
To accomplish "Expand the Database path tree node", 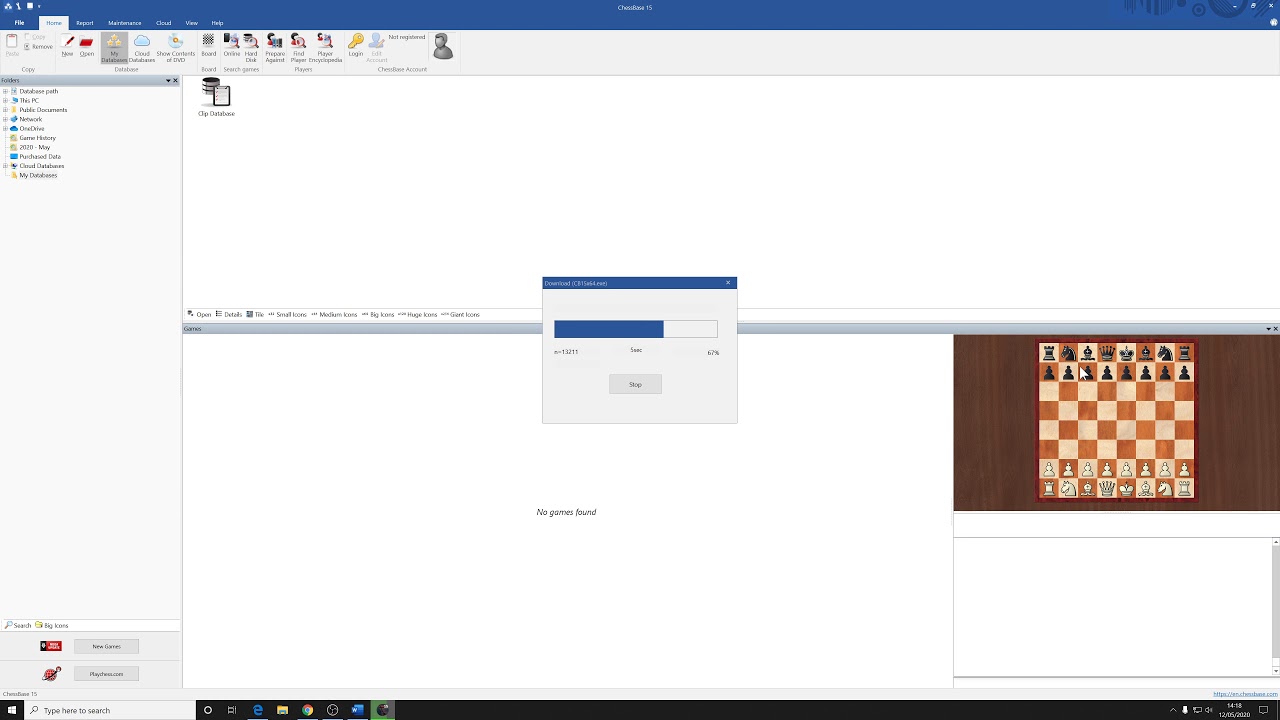I will (x=5, y=91).
